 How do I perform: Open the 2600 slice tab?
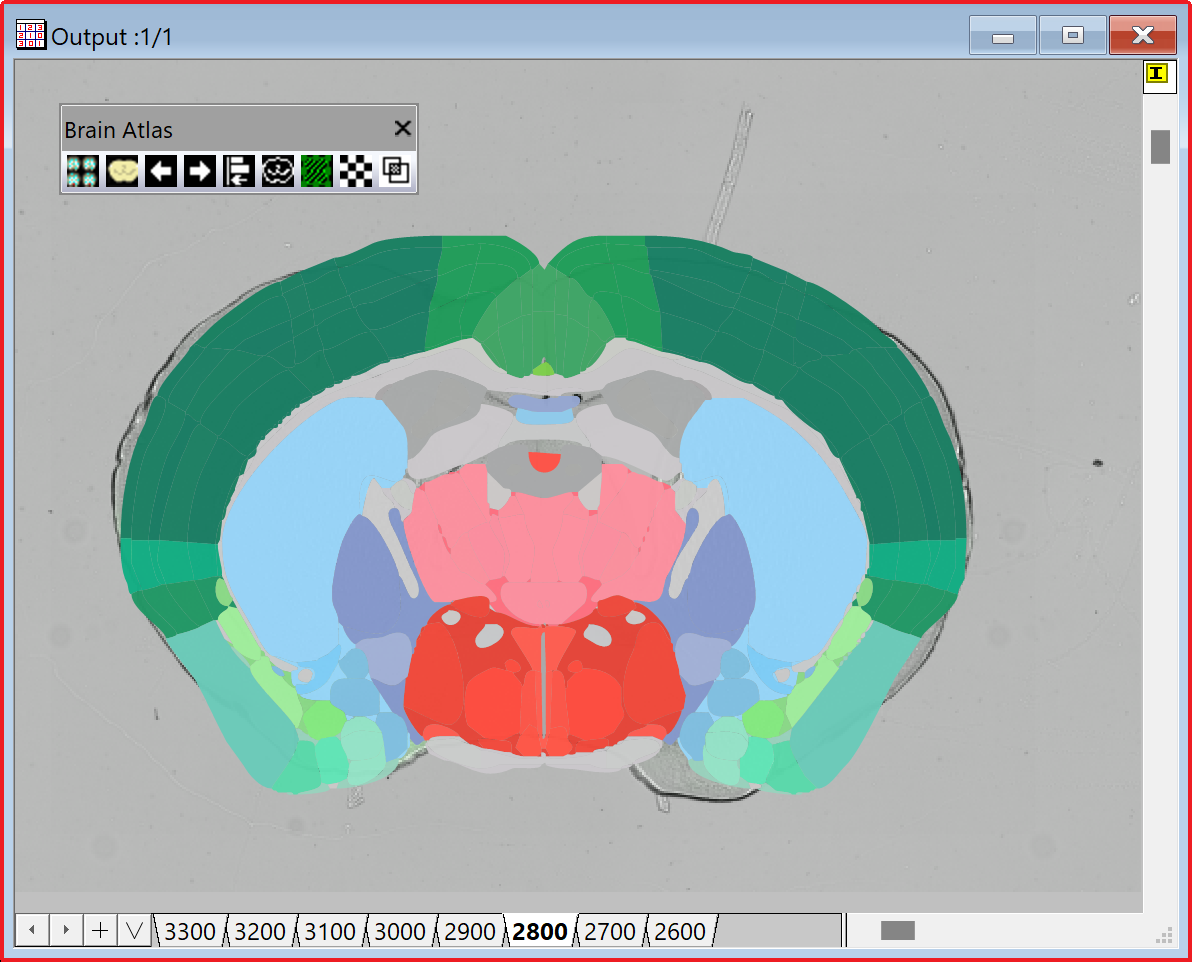pos(678,930)
